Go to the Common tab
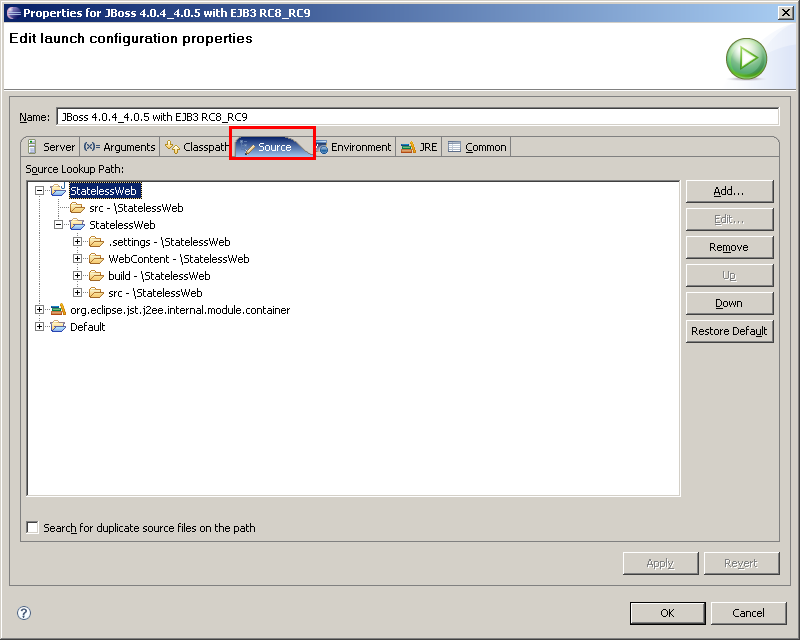This screenshot has height=640, width=800. coord(477,147)
